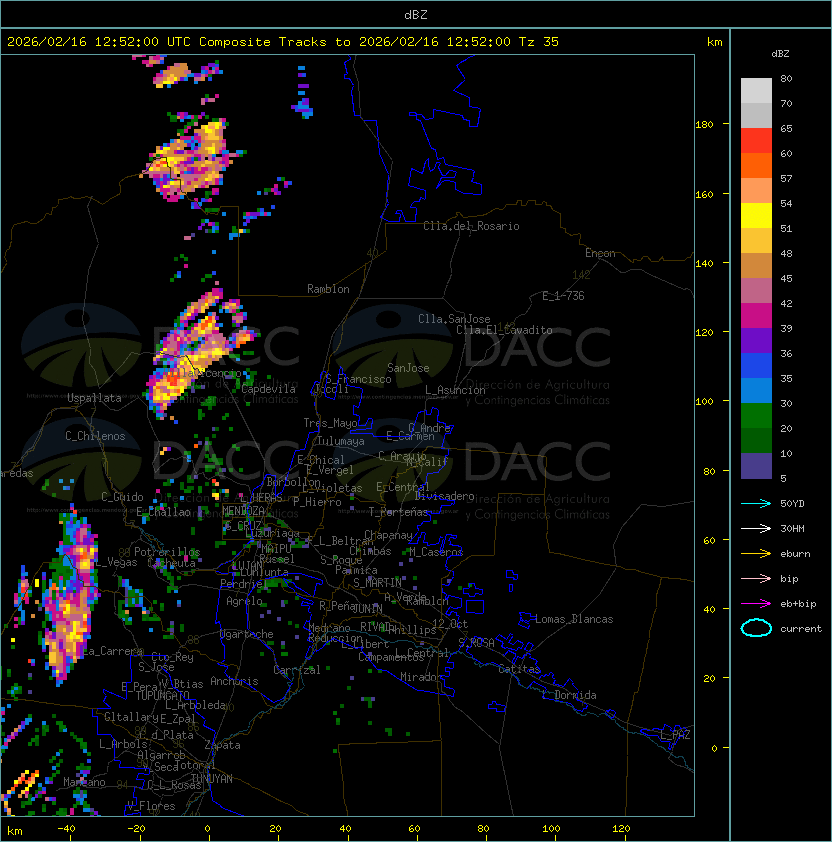Pick the bright green swatch in dBZ legend
Image resolution: width=832 pixels, height=842 pixels.
point(756,416)
